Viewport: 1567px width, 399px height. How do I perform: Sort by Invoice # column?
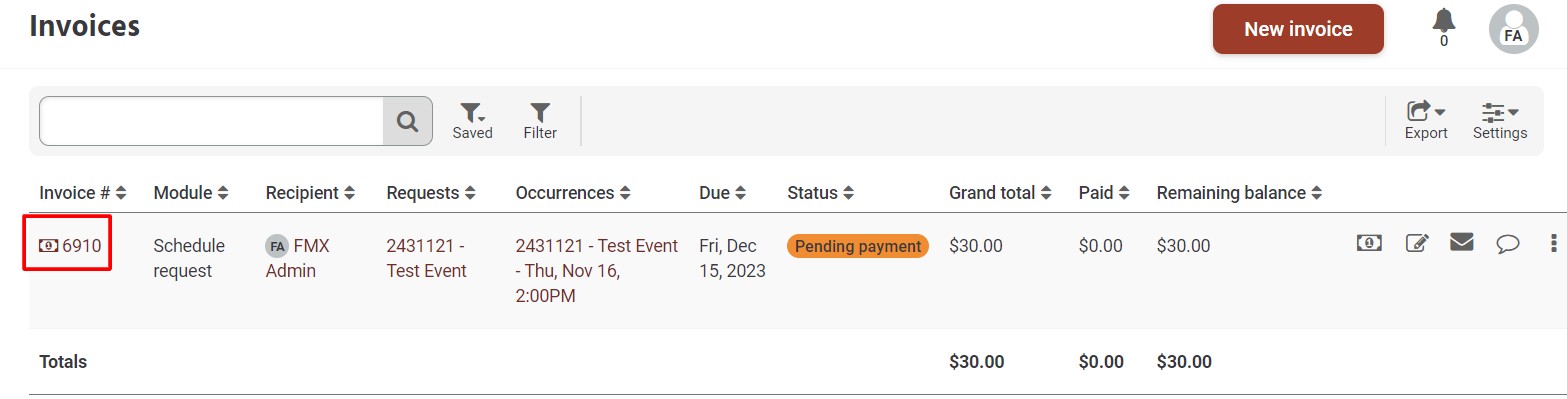coord(83,193)
